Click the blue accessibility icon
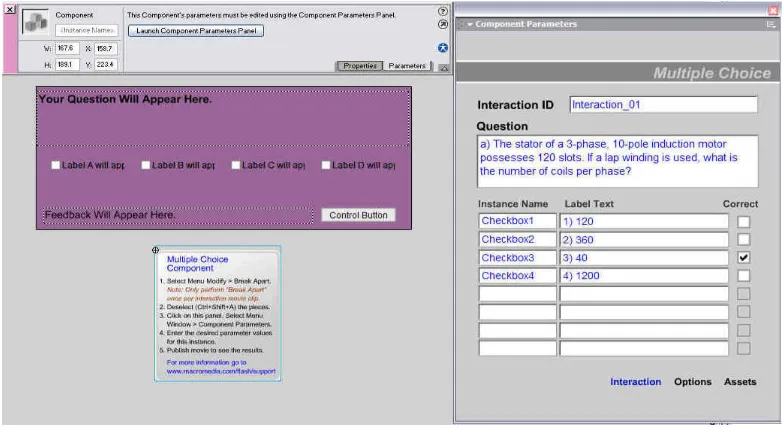 (443, 48)
